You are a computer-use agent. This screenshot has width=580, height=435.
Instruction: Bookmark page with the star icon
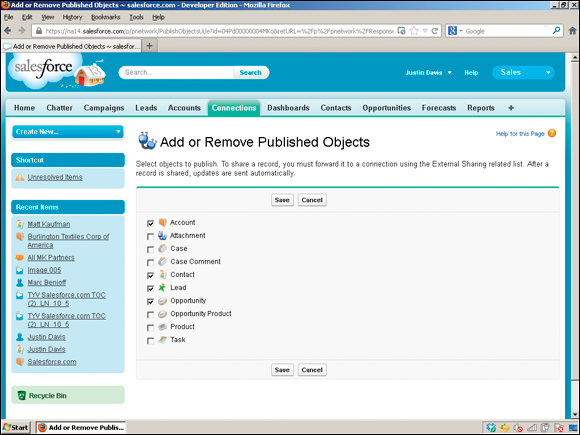[414, 31]
